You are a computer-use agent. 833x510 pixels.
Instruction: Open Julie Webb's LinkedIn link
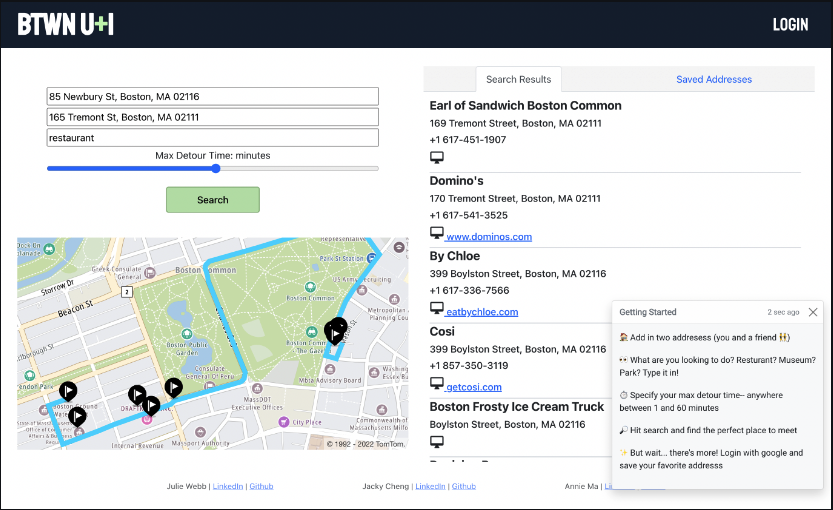tap(230, 486)
